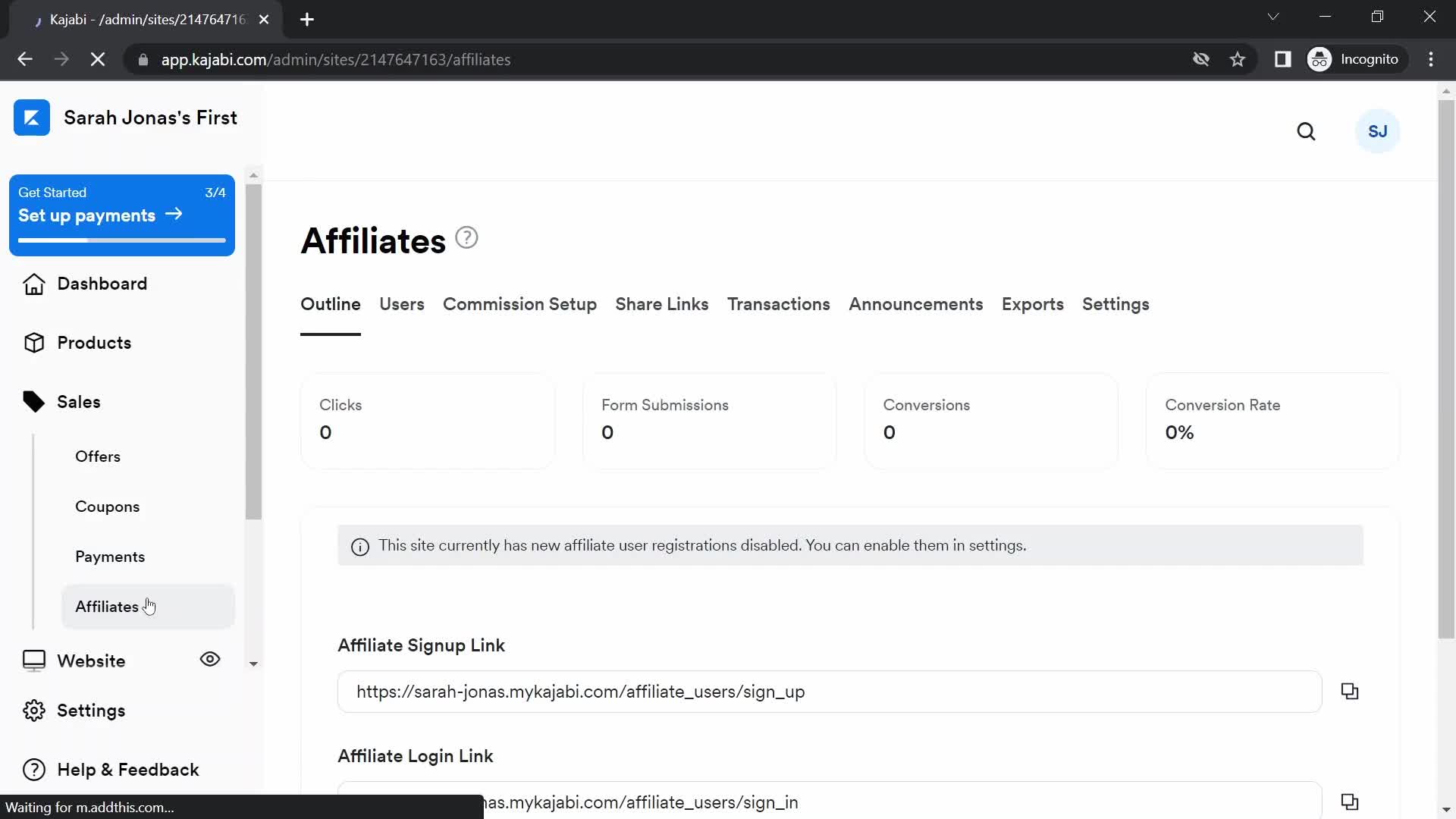Open the SJ profile avatar
This screenshot has width=1456, height=819.
[1377, 131]
